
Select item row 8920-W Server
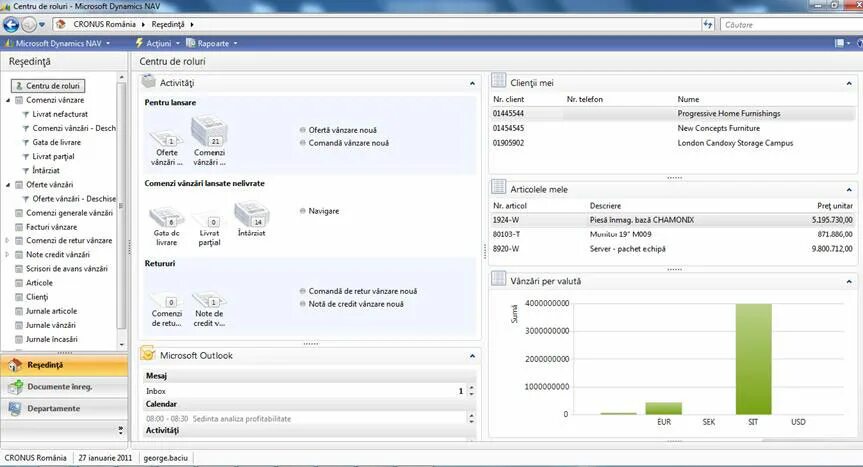(673, 249)
